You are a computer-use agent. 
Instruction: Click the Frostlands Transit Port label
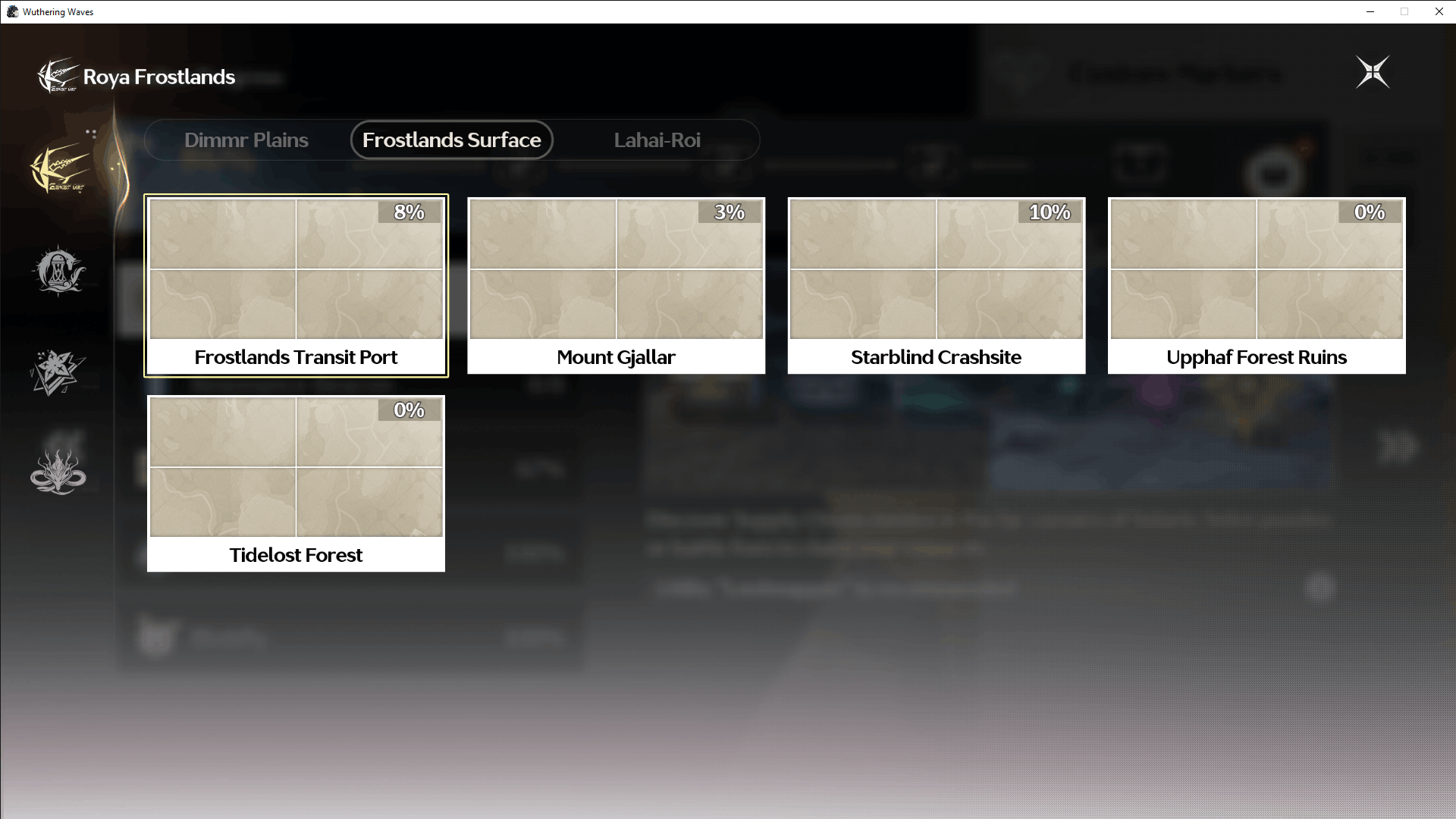[296, 357]
